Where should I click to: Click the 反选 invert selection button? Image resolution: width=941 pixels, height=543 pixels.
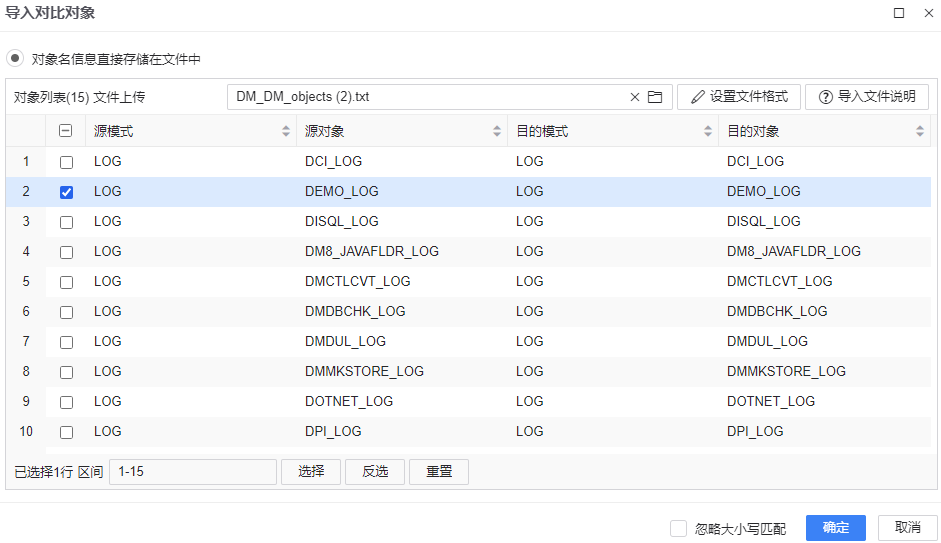pyautogui.click(x=375, y=472)
